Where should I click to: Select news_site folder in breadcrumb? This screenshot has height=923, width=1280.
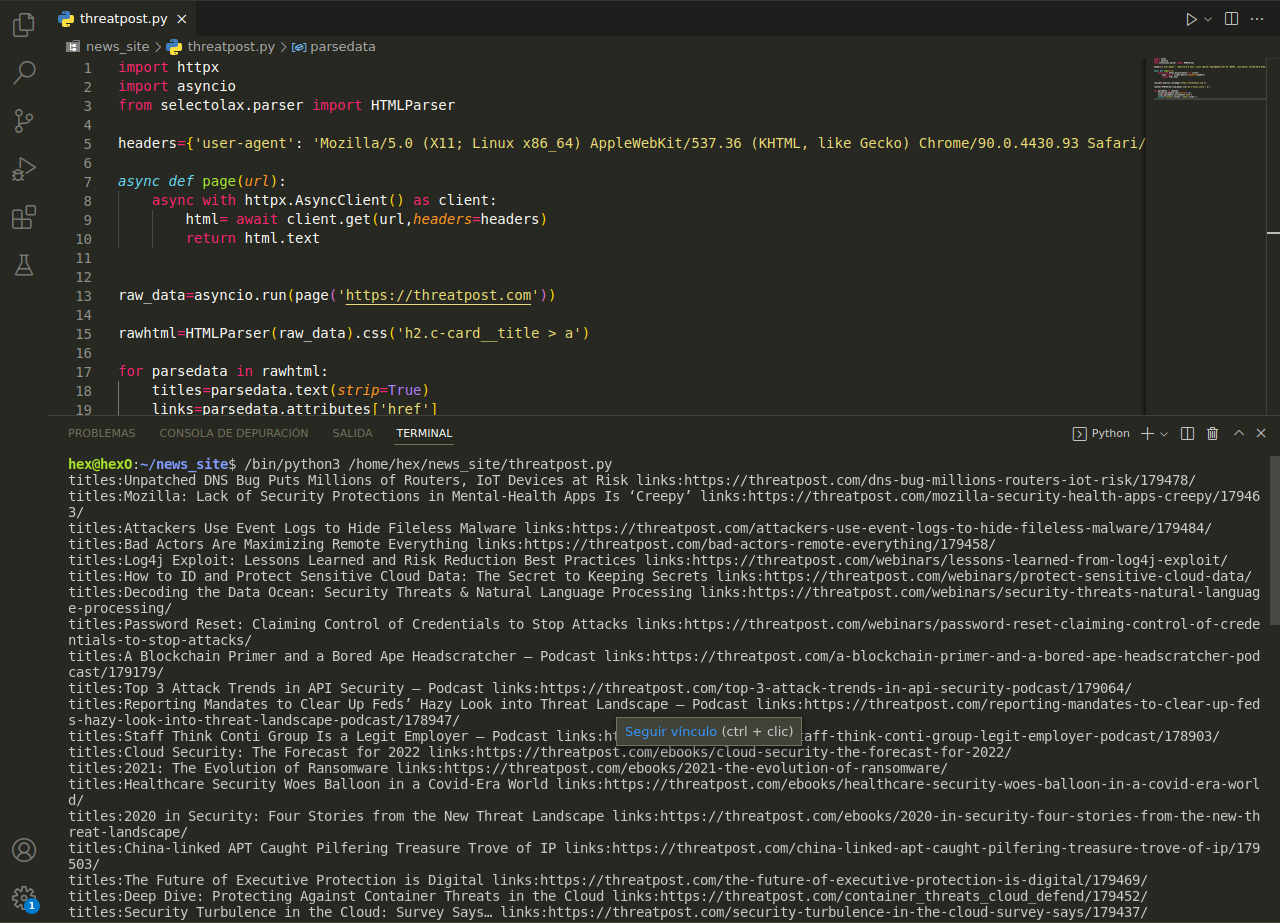pos(117,47)
